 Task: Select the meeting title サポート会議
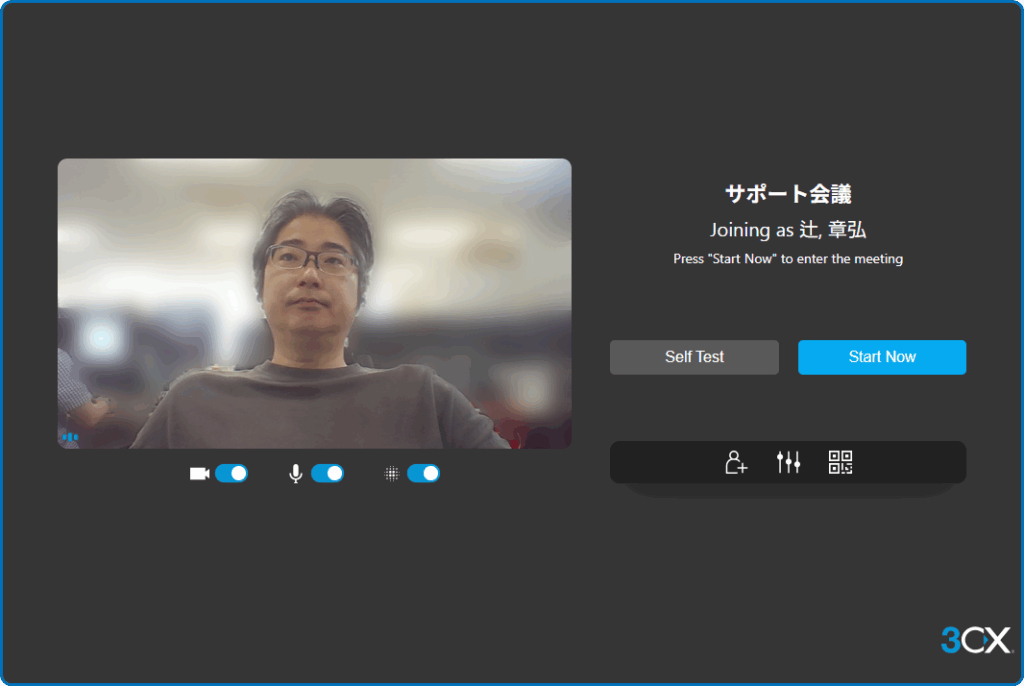788,193
